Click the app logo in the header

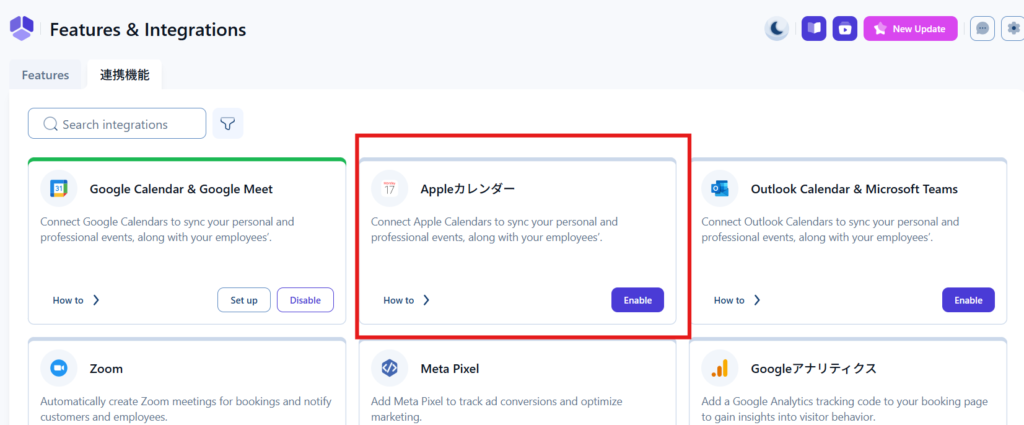(x=22, y=29)
